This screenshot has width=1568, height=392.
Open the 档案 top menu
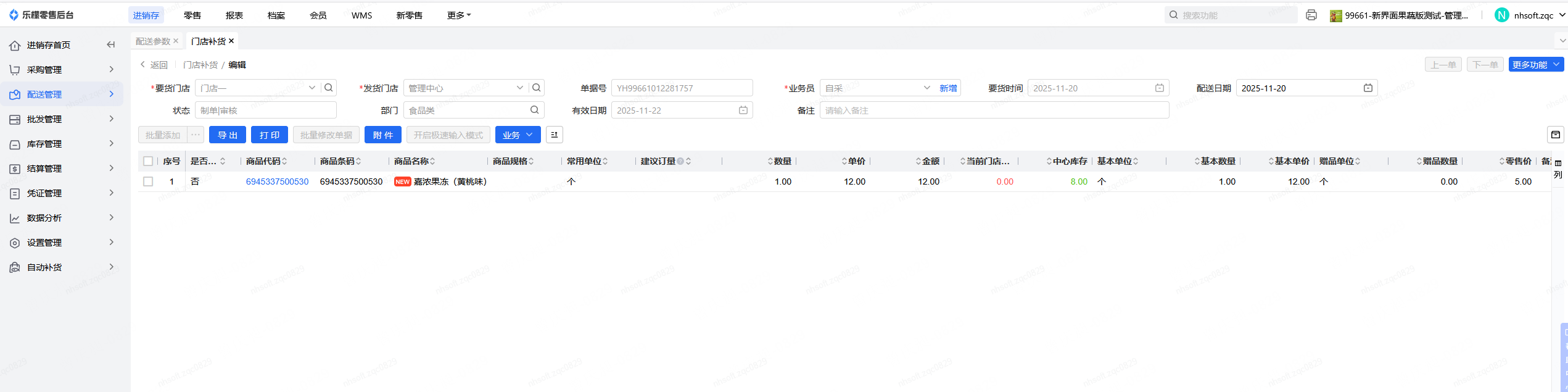tap(276, 15)
